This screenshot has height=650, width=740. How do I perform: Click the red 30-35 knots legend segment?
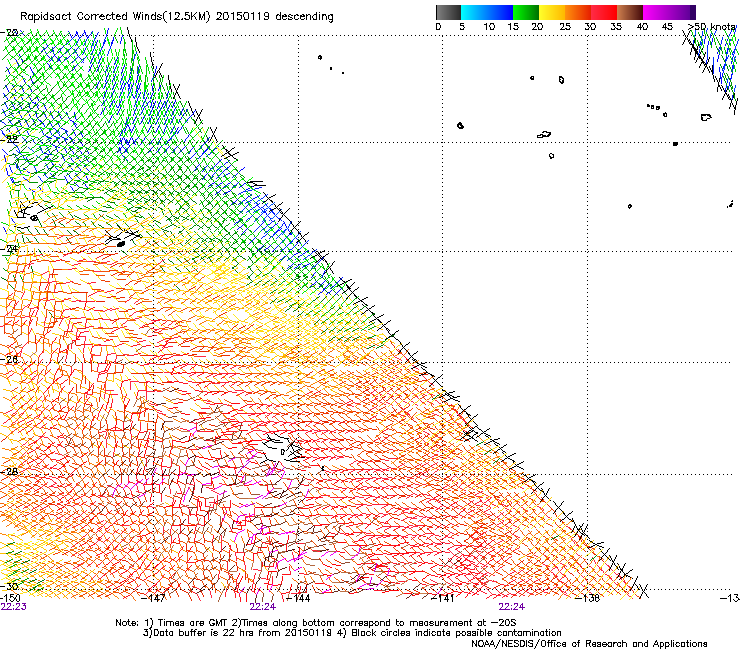(604, 12)
